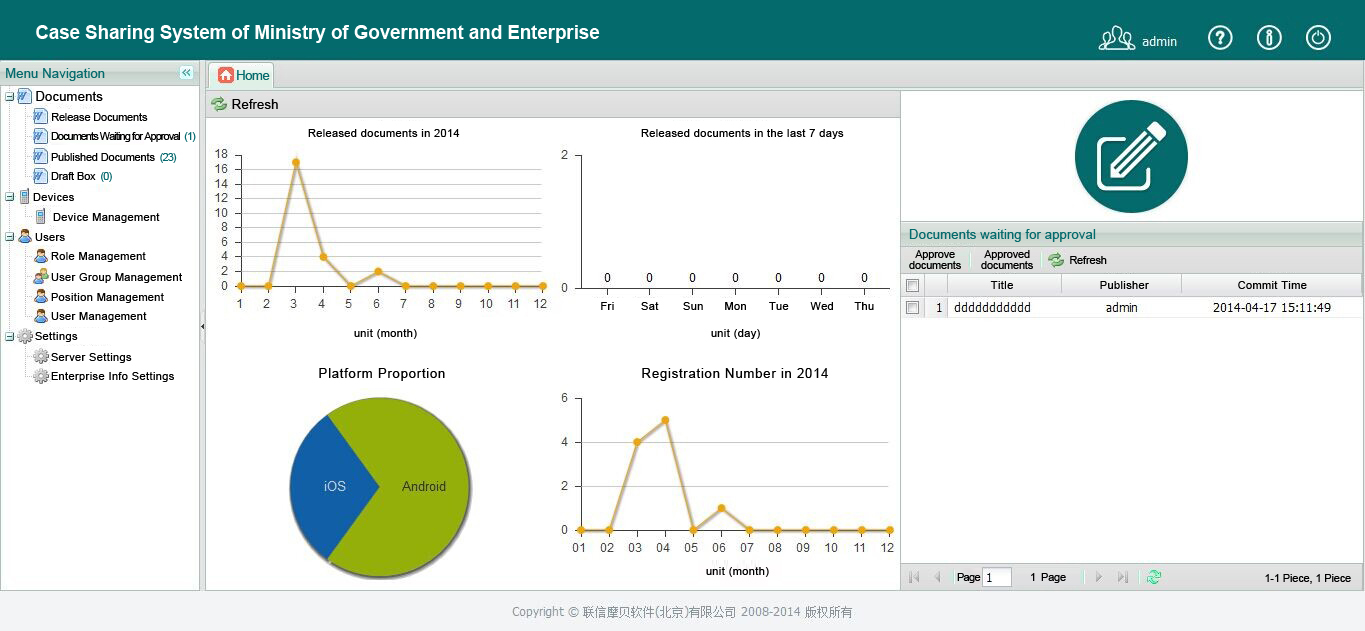1365x631 pixels.
Task: Switch to the Home tab
Action: pyautogui.click(x=243, y=75)
